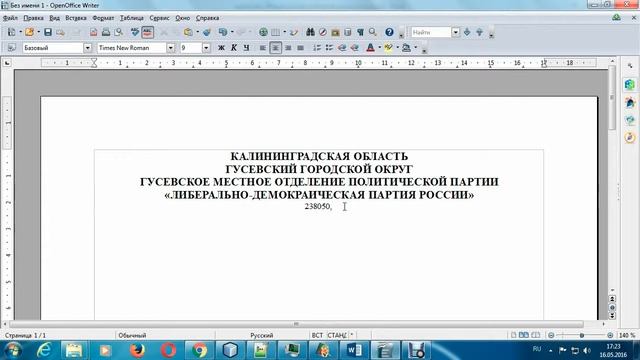Open the Вид menu
Image resolution: width=640 pixels, height=360 pixels.
coord(54,18)
